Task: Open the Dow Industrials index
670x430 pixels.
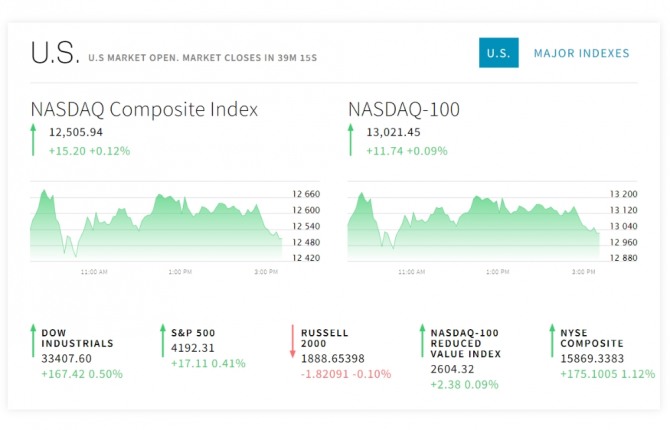Action: point(77,338)
